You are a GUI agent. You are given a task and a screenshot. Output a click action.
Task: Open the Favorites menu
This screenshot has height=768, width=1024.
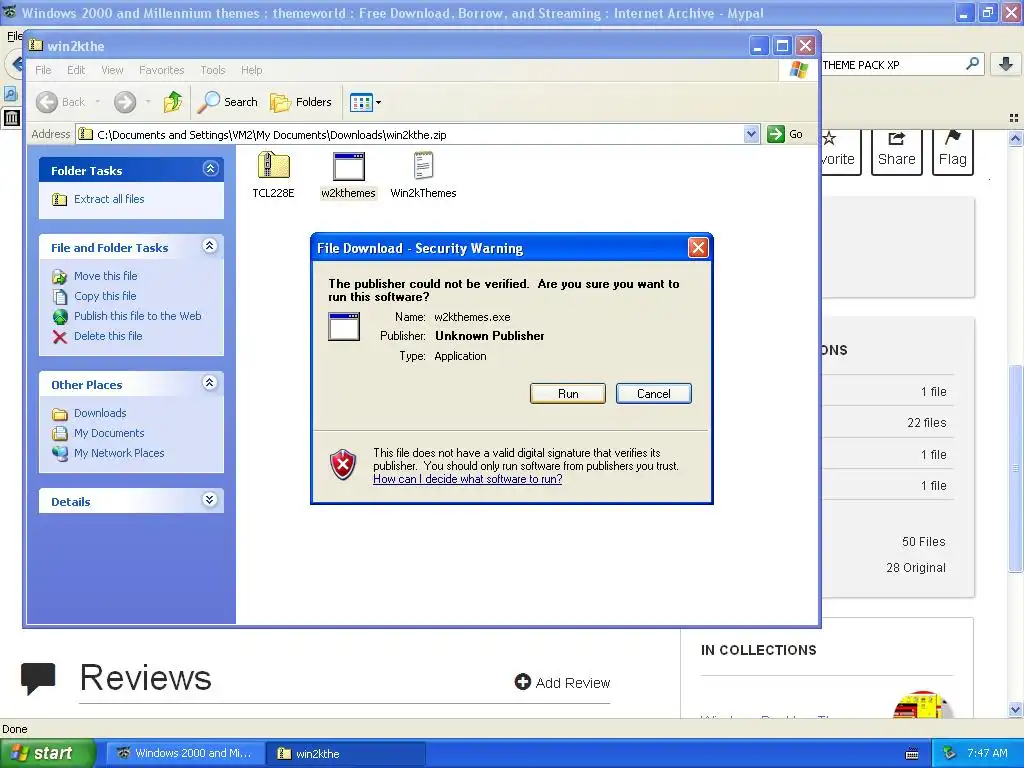161,70
